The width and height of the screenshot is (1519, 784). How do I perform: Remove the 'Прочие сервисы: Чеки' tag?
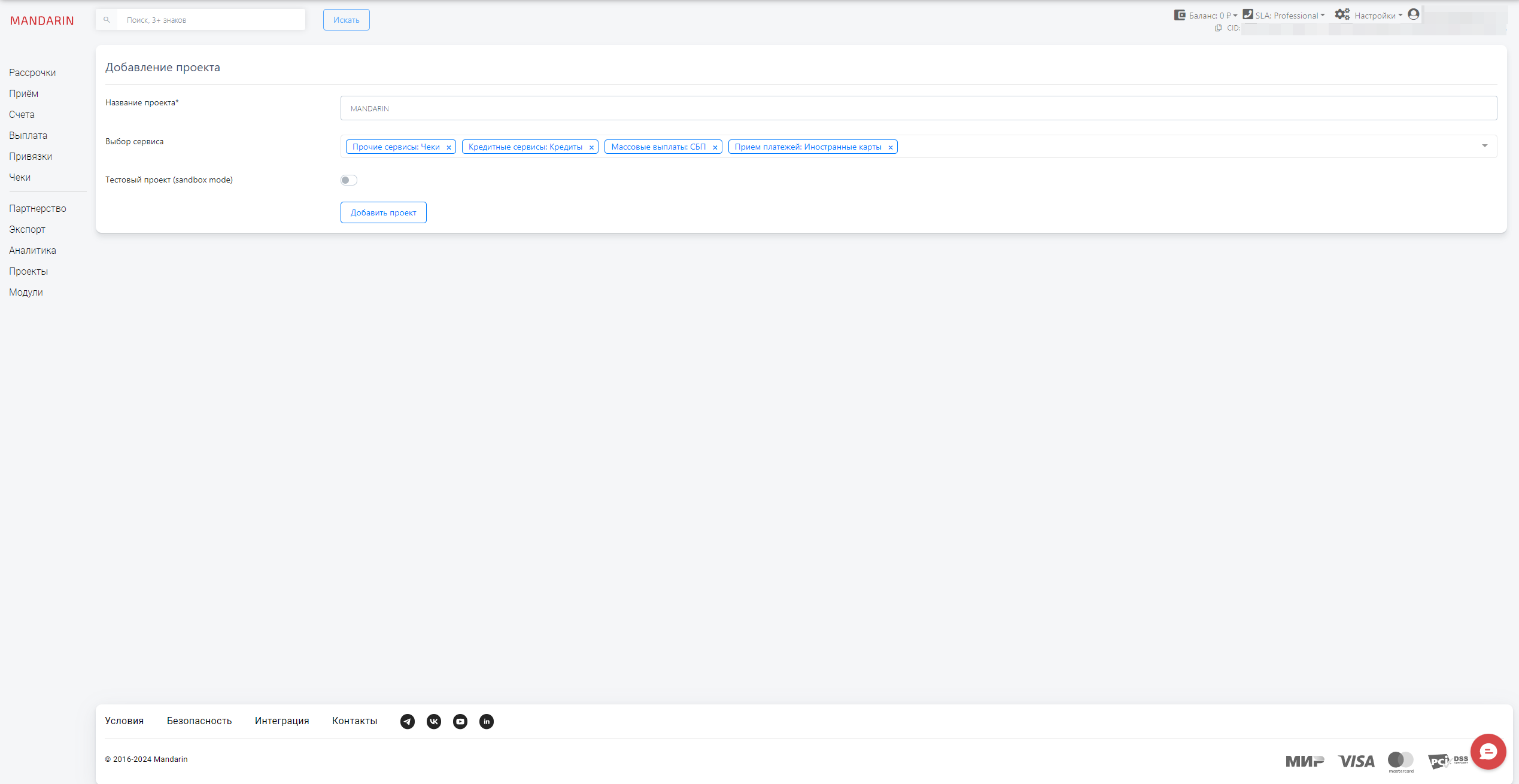pyautogui.click(x=449, y=147)
